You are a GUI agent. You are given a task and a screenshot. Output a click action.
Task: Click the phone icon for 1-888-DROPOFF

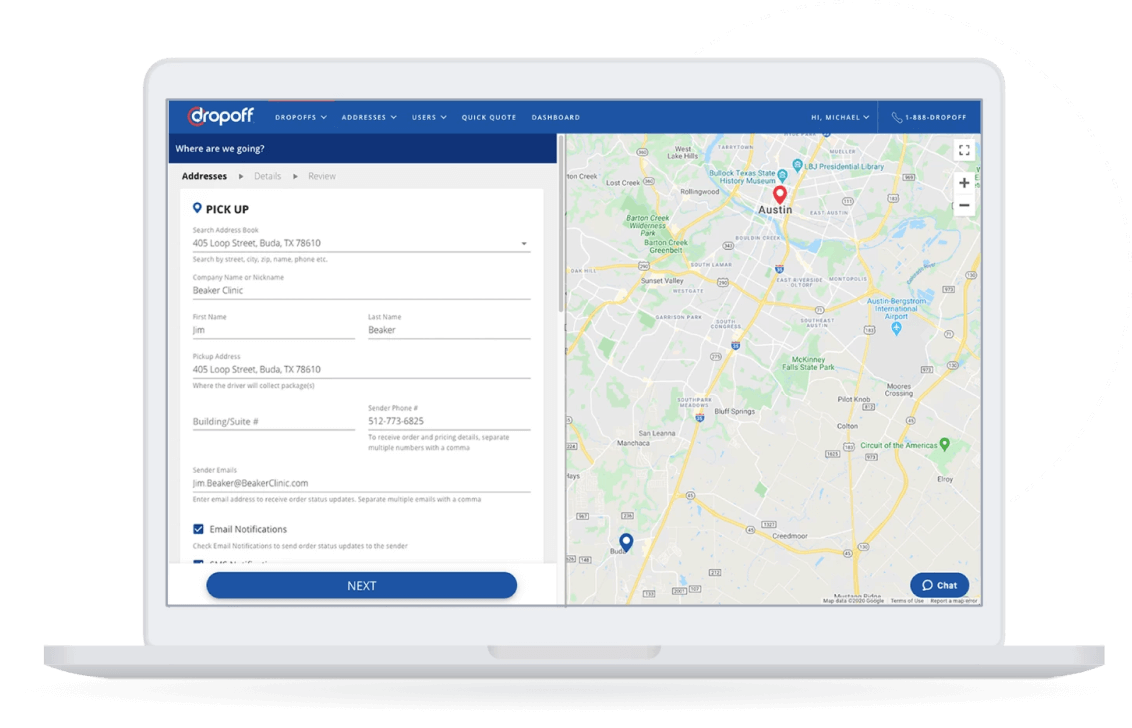coord(896,118)
